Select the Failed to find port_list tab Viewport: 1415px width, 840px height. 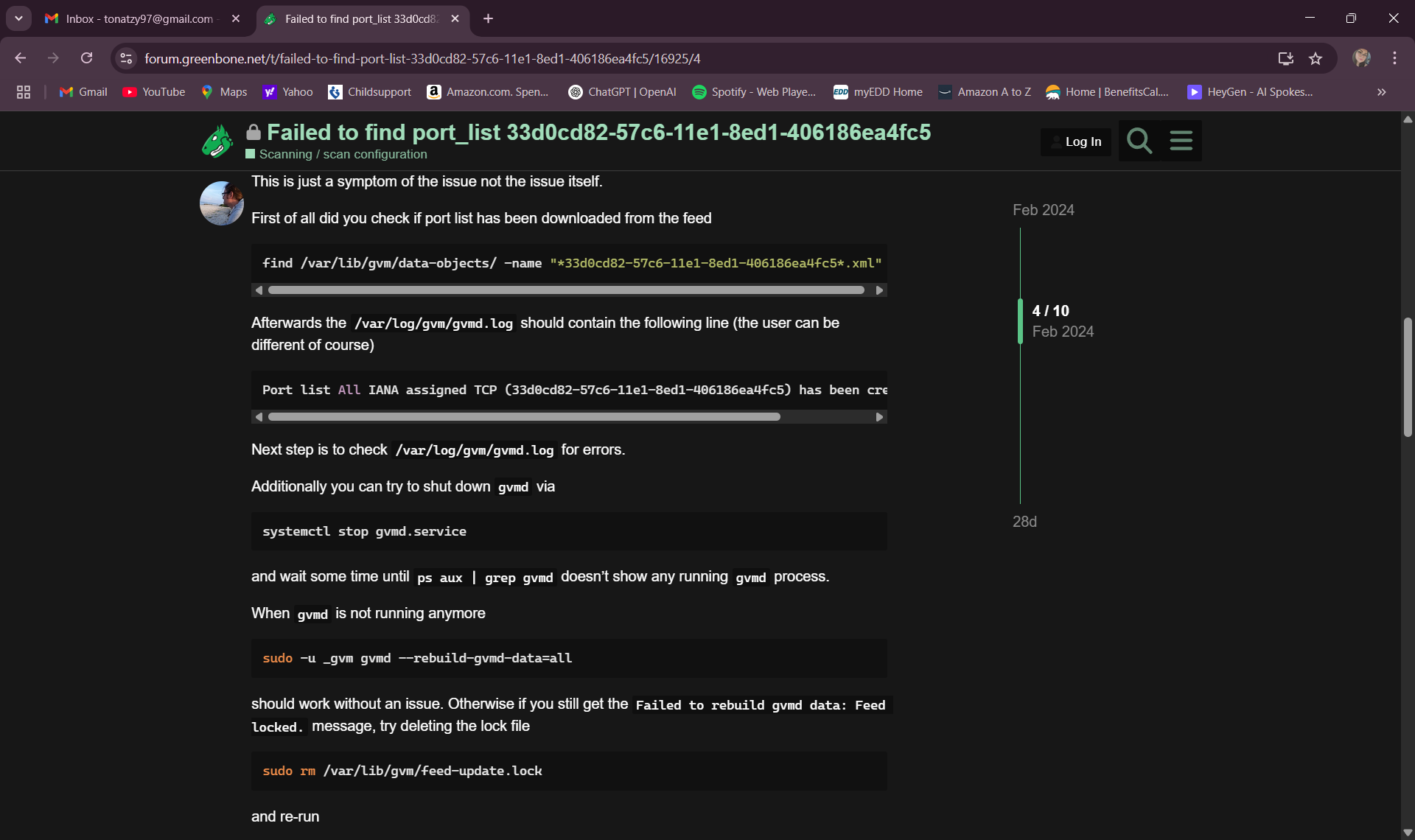coord(361,18)
